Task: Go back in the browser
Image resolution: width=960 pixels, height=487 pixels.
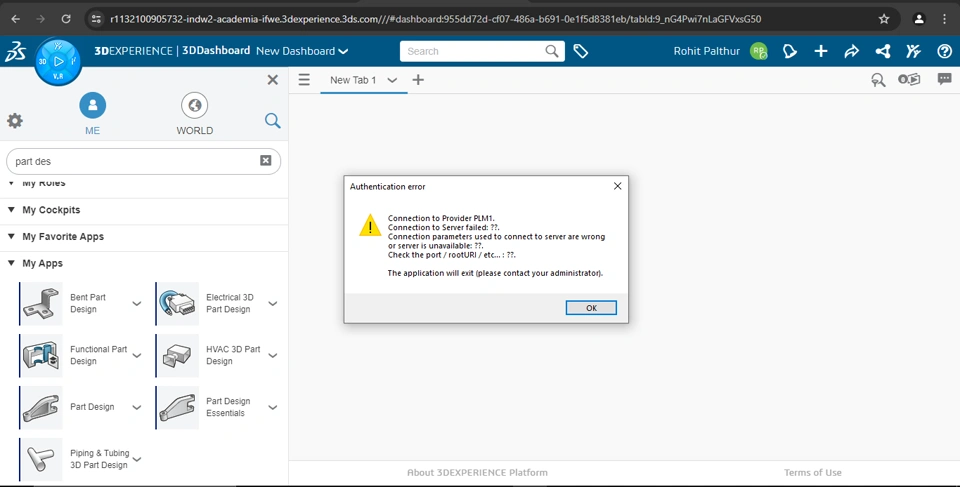Action: click(16, 19)
